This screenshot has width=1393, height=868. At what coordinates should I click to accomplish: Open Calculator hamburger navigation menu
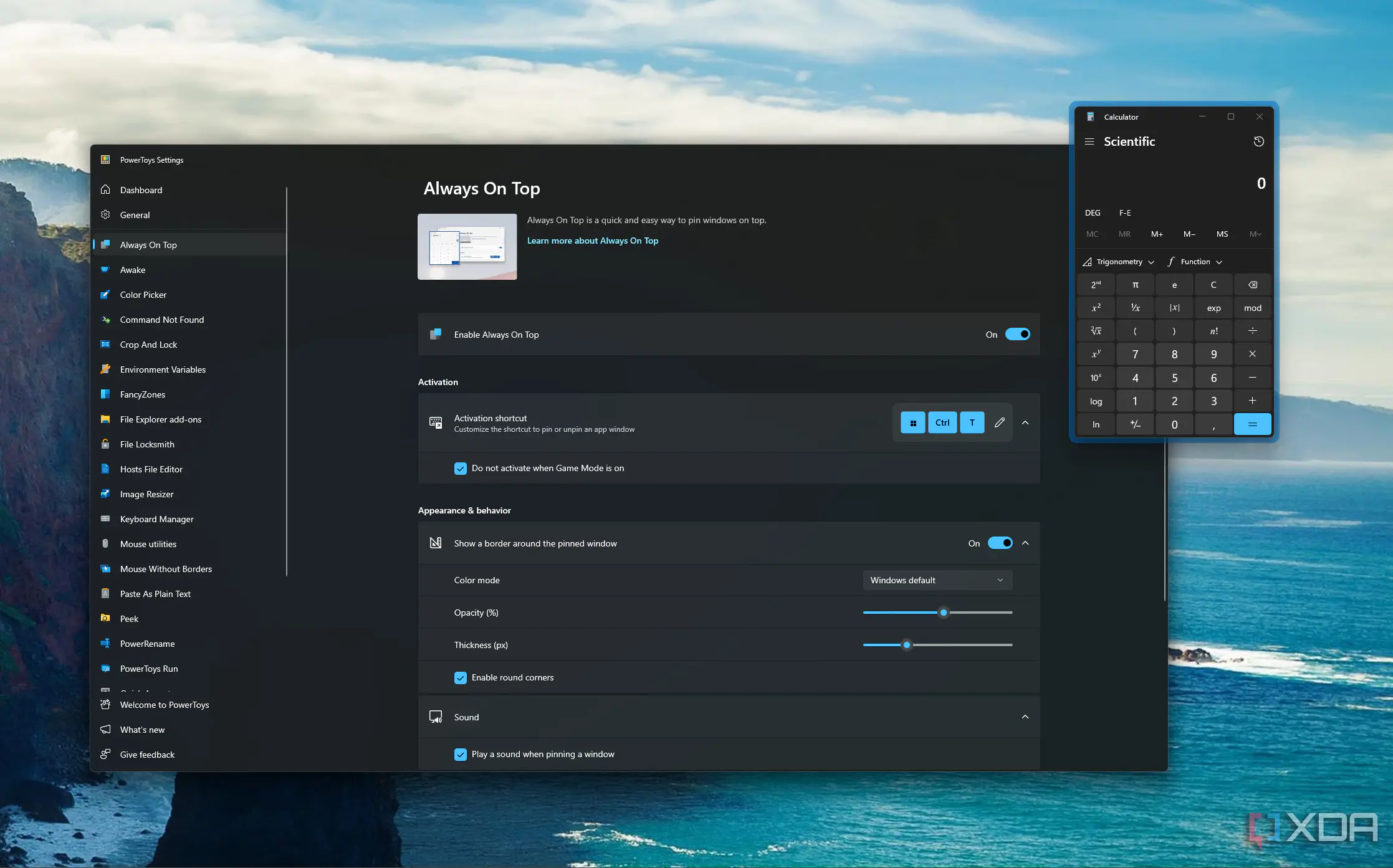[1089, 141]
